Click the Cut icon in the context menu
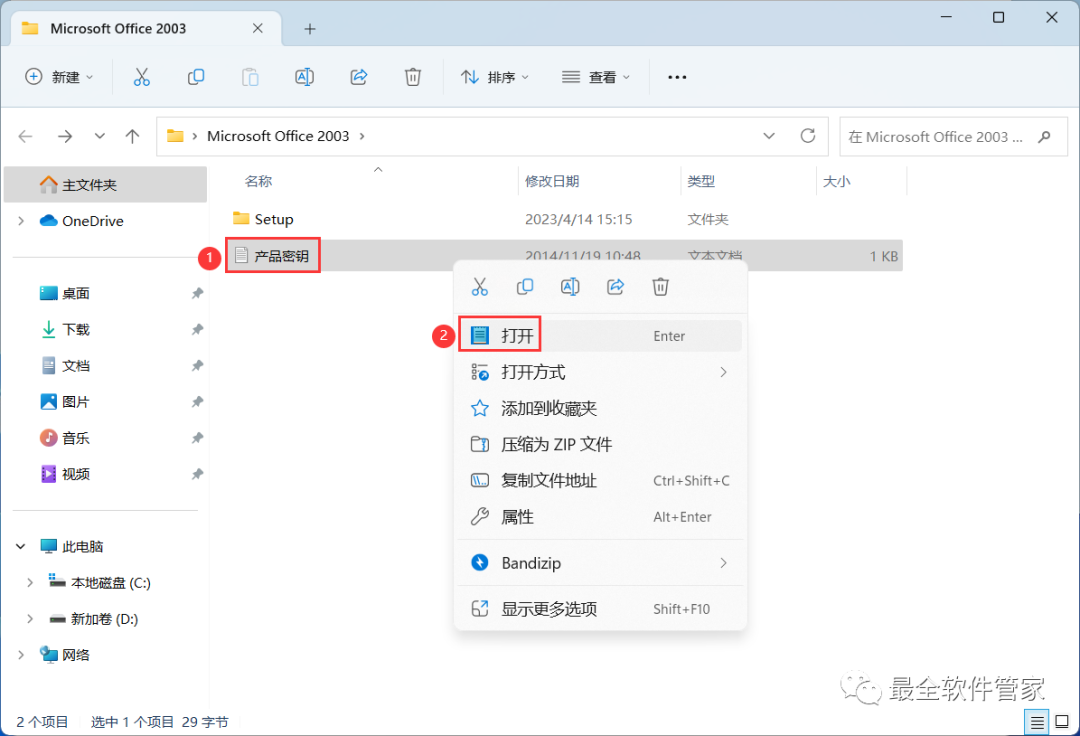Screen dimensions: 1080x736 coord(479,286)
